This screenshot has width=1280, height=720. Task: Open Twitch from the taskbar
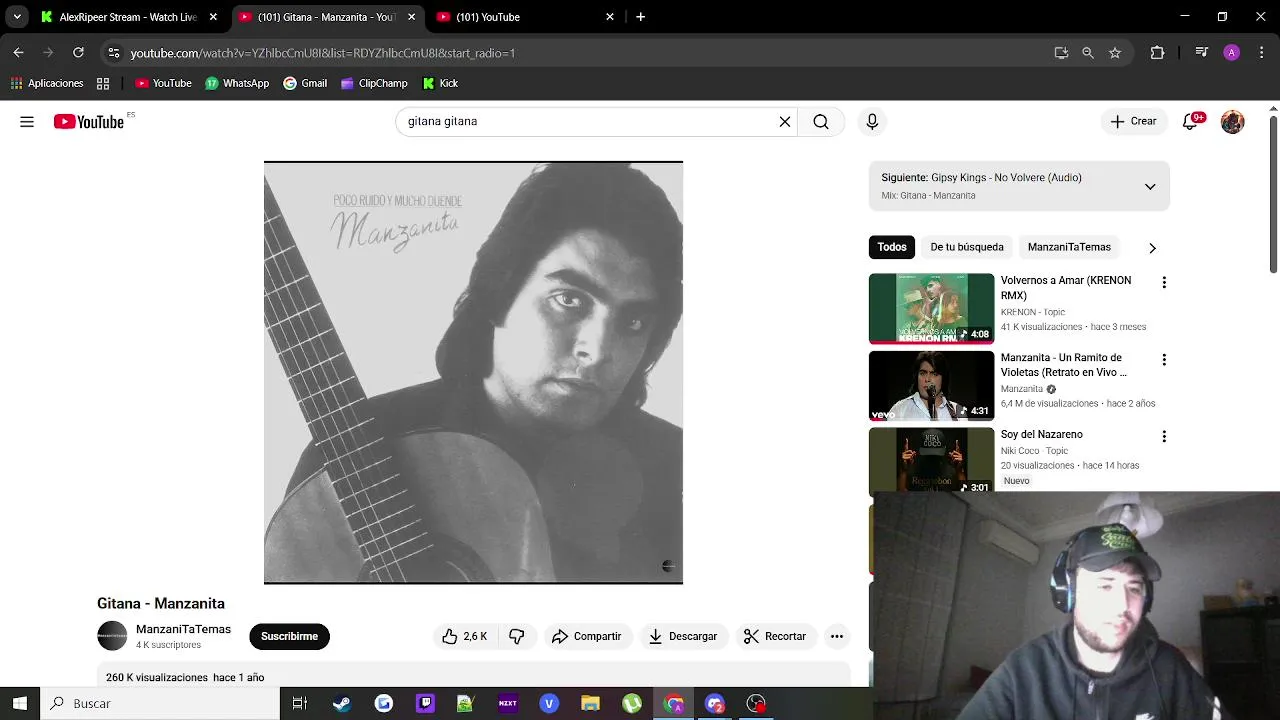click(425, 704)
